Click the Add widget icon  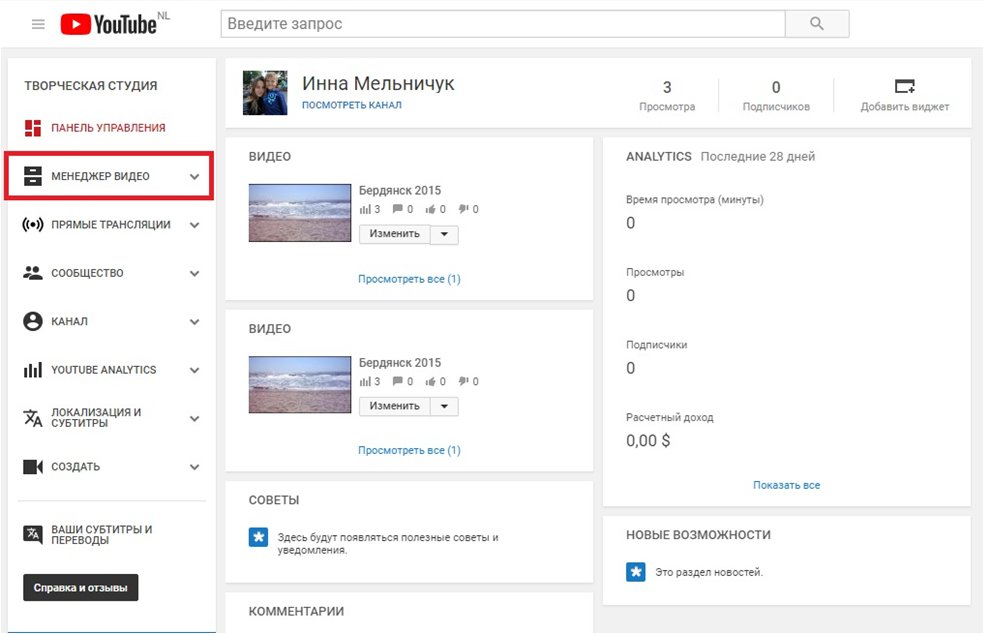click(904, 87)
